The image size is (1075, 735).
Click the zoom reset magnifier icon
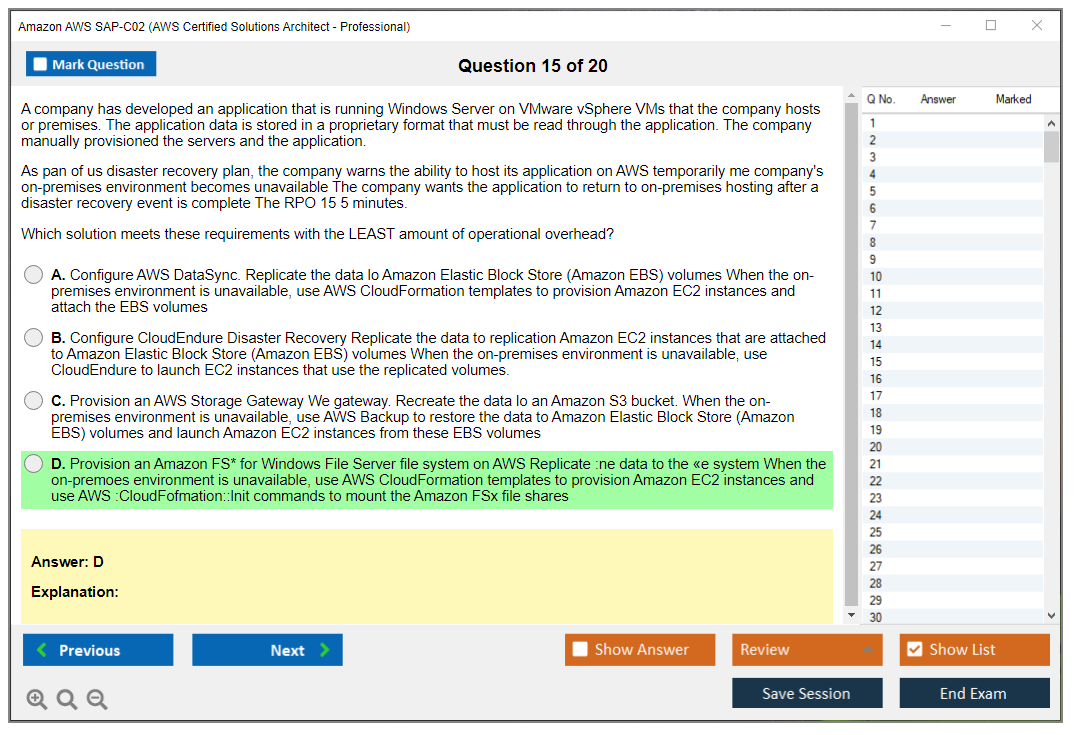(67, 699)
